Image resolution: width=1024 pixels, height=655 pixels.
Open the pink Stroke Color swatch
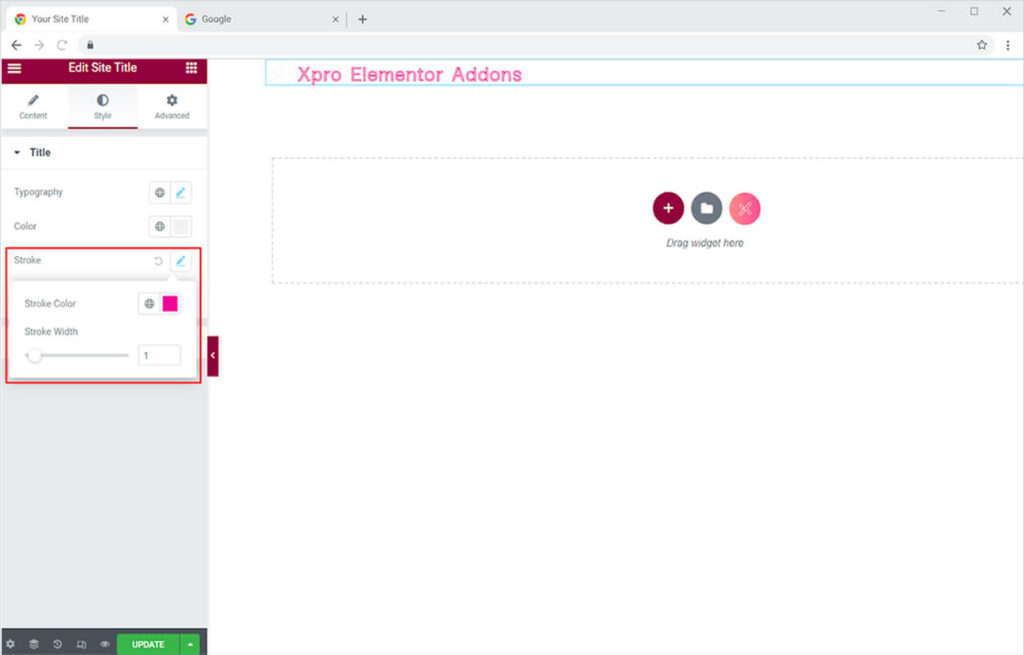[171, 304]
